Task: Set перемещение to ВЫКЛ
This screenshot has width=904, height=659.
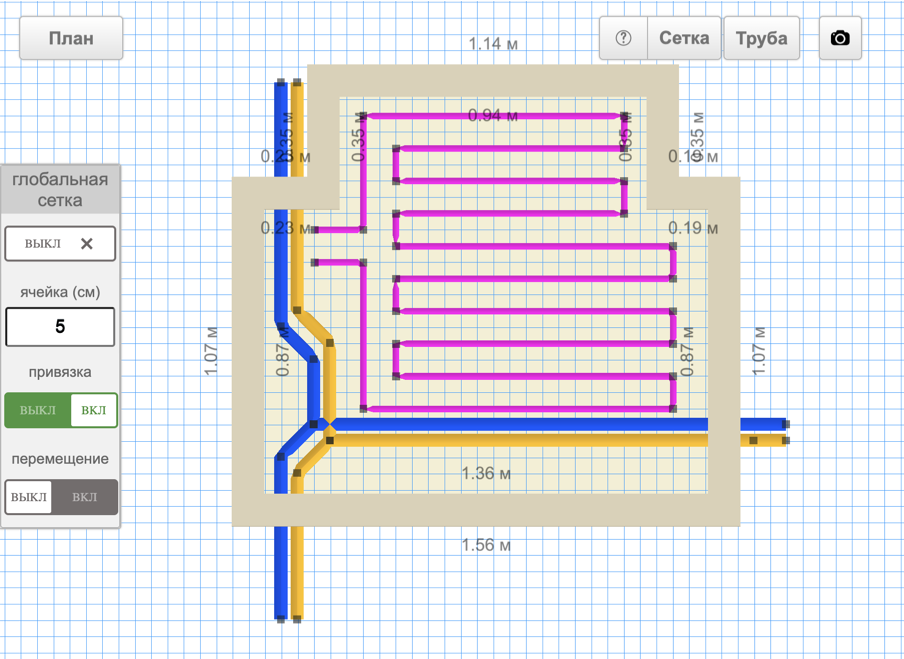Action: [29, 497]
